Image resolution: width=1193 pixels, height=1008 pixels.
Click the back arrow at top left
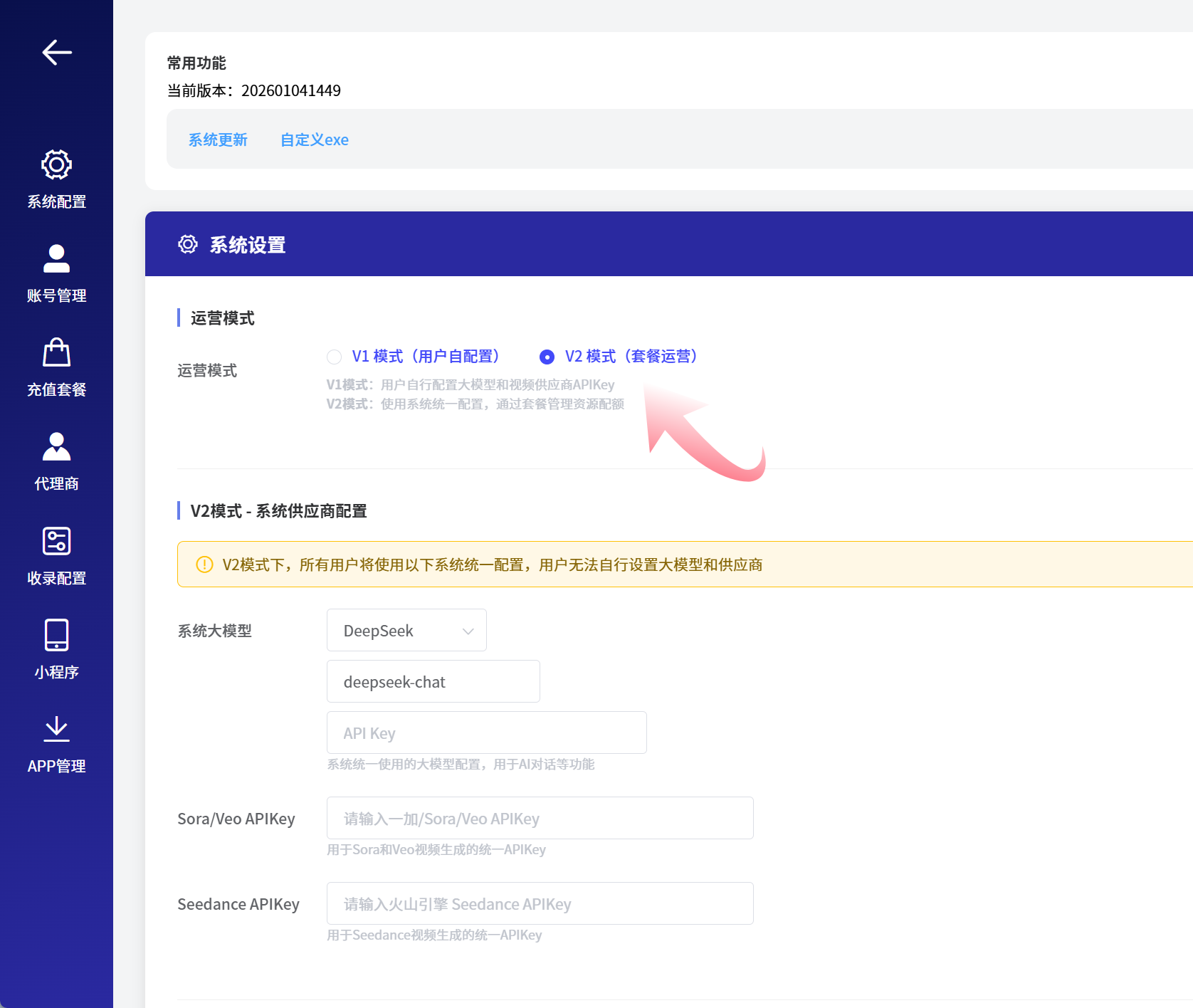(56, 52)
